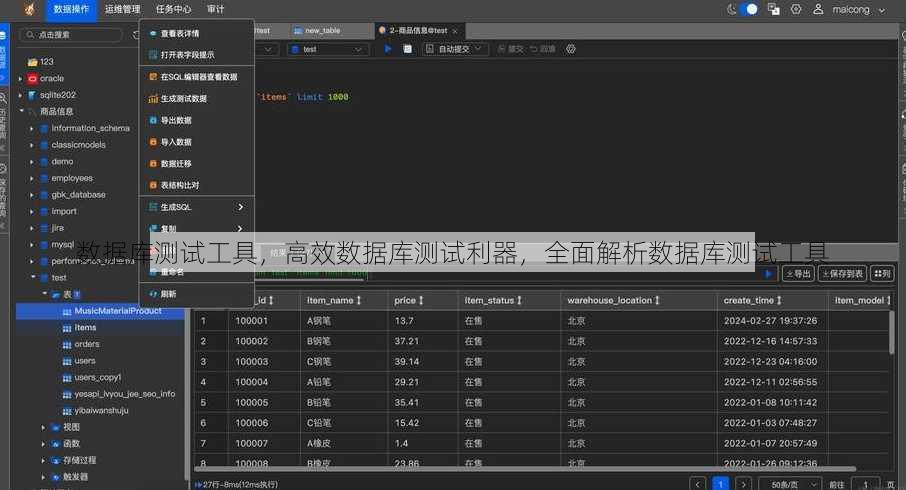Select the MusicMaterialProduct table
Image resolution: width=906 pixels, height=490 pixels.
tap(100, 311)
